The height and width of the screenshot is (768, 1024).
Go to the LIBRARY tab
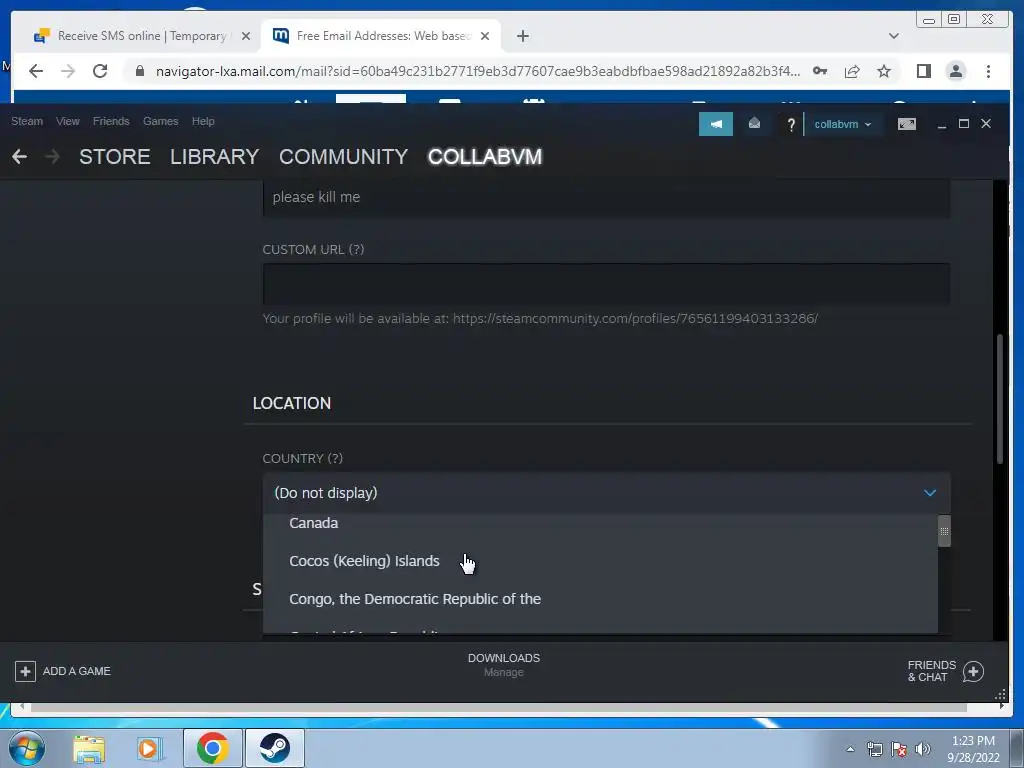[214, 157]
